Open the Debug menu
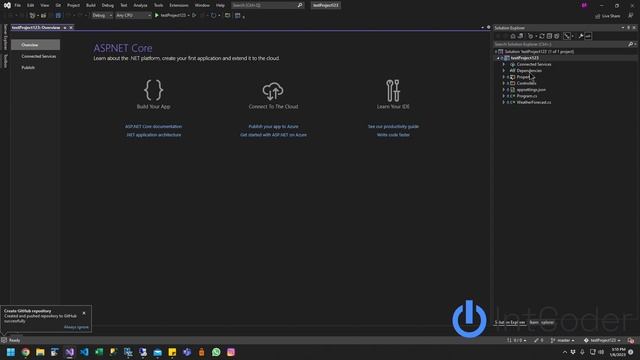The height and width of the screenshot is (360, 640). point(108,5)
